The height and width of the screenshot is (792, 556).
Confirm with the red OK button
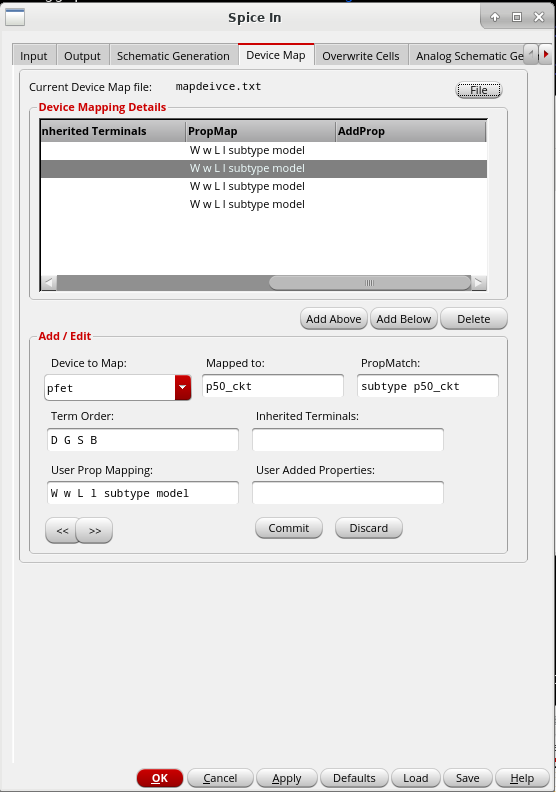click(x=160, y=778)
